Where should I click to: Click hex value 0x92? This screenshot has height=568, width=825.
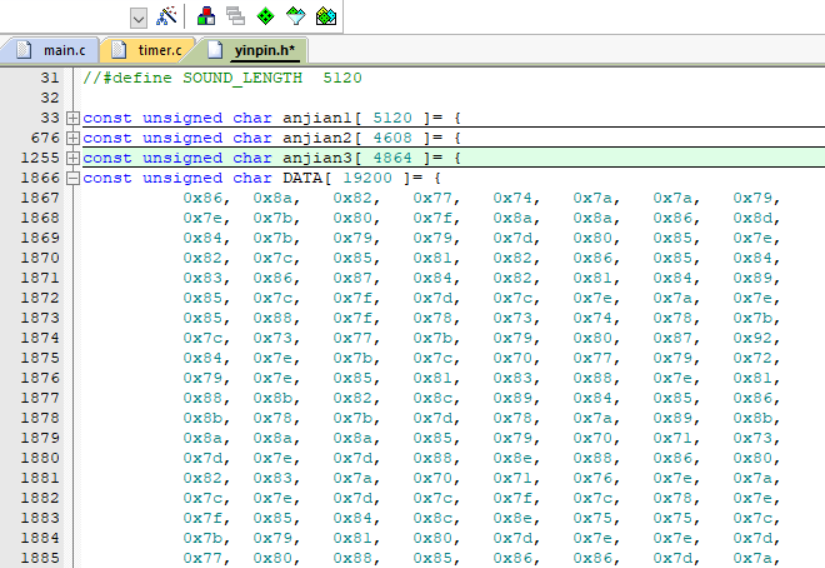[753, 338]
